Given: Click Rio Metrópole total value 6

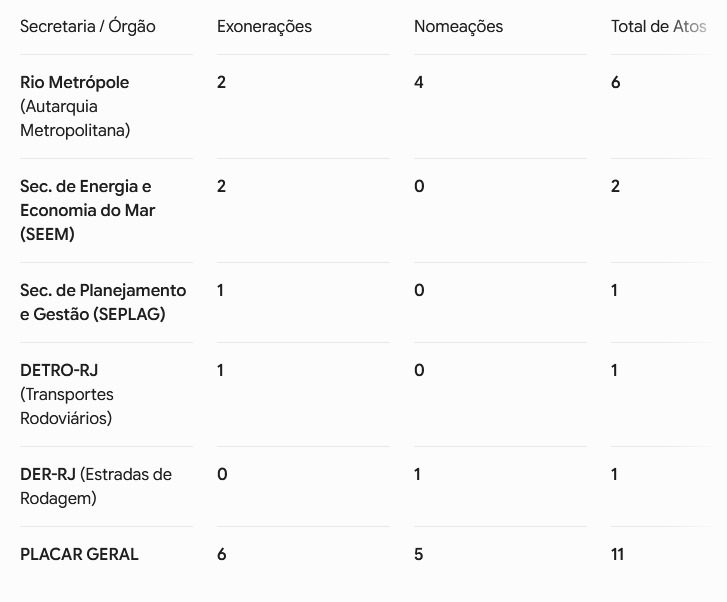Looking at the screenshot, I should 615,82.
